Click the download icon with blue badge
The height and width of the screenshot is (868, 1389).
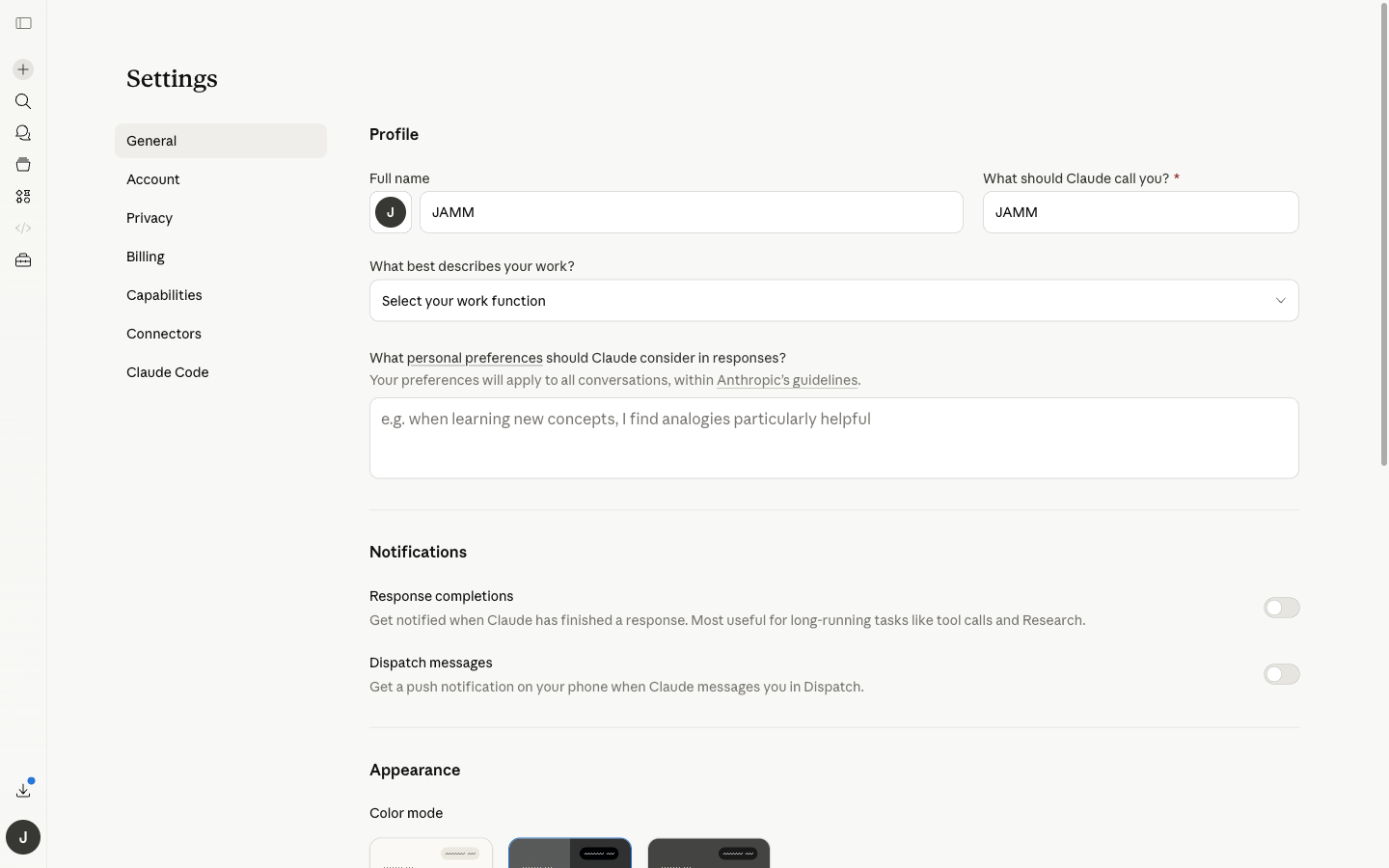[23, 790]
